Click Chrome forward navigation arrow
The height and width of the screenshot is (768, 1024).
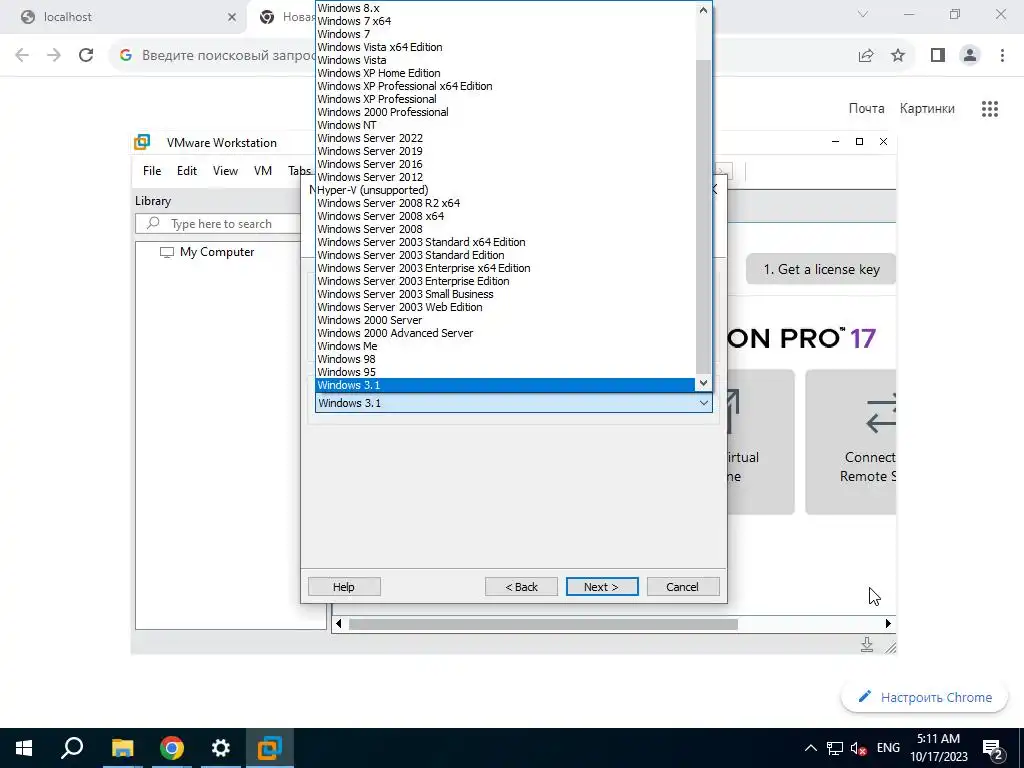click(54, 56)
